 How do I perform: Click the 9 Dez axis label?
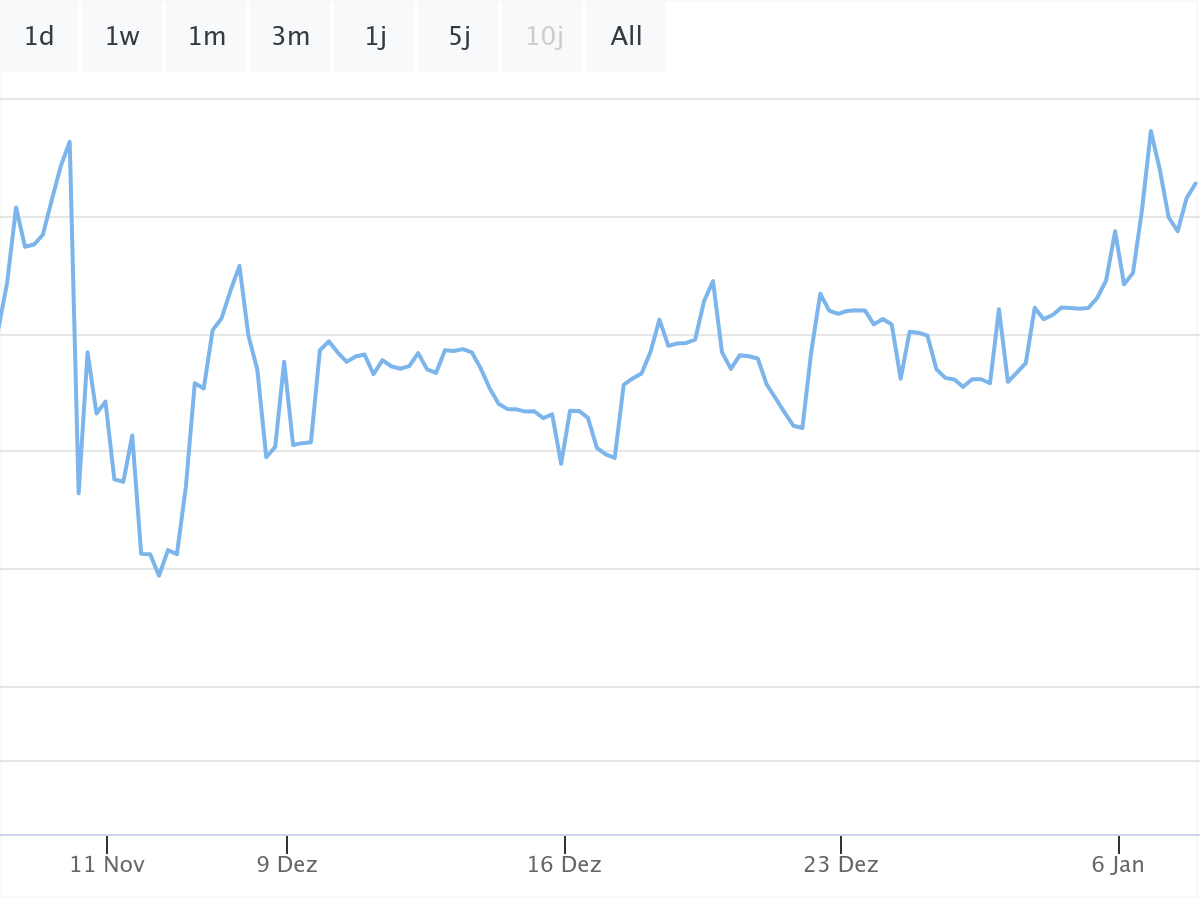[x=287, y=864]
